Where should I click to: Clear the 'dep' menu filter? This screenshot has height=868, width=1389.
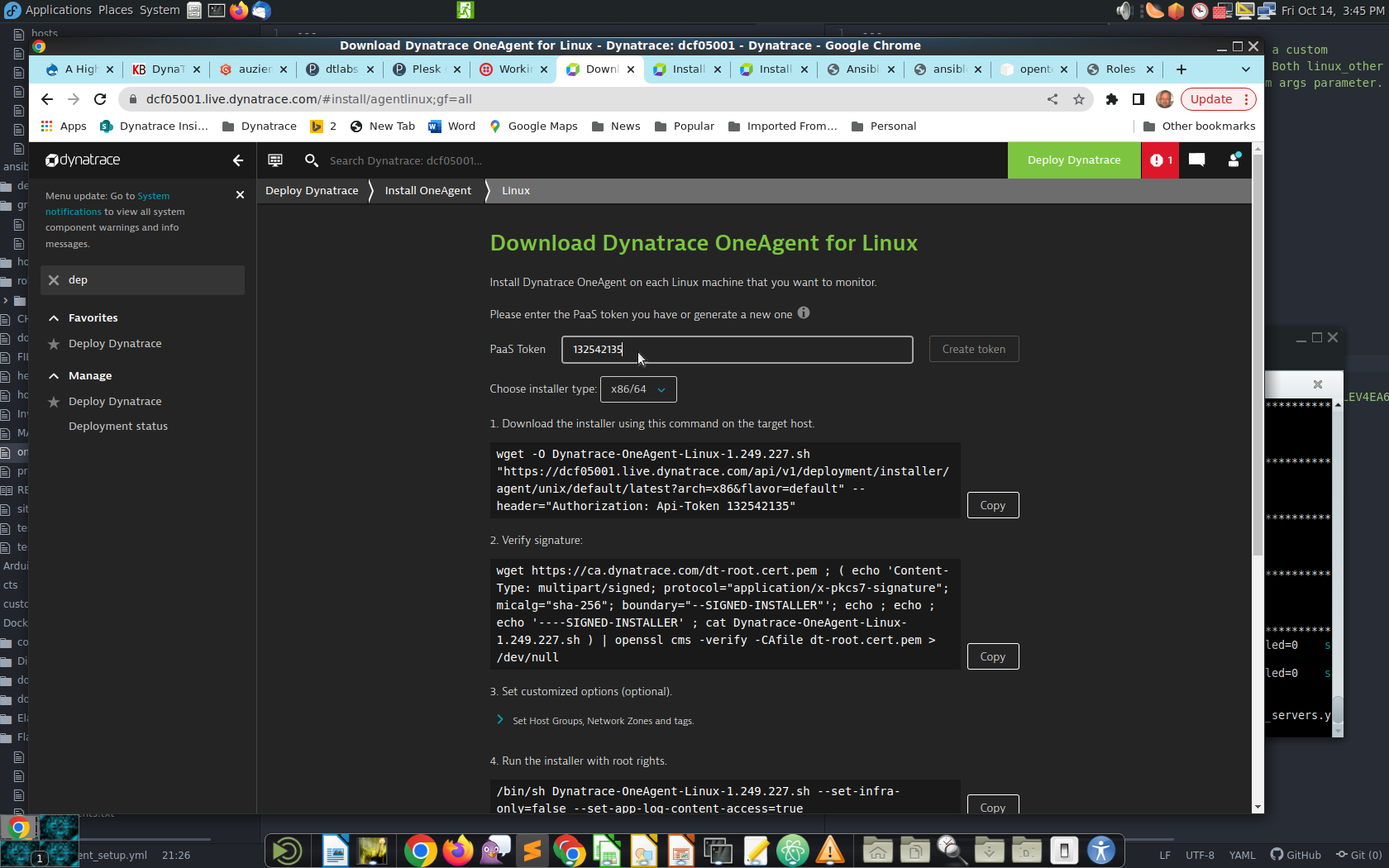54,280
